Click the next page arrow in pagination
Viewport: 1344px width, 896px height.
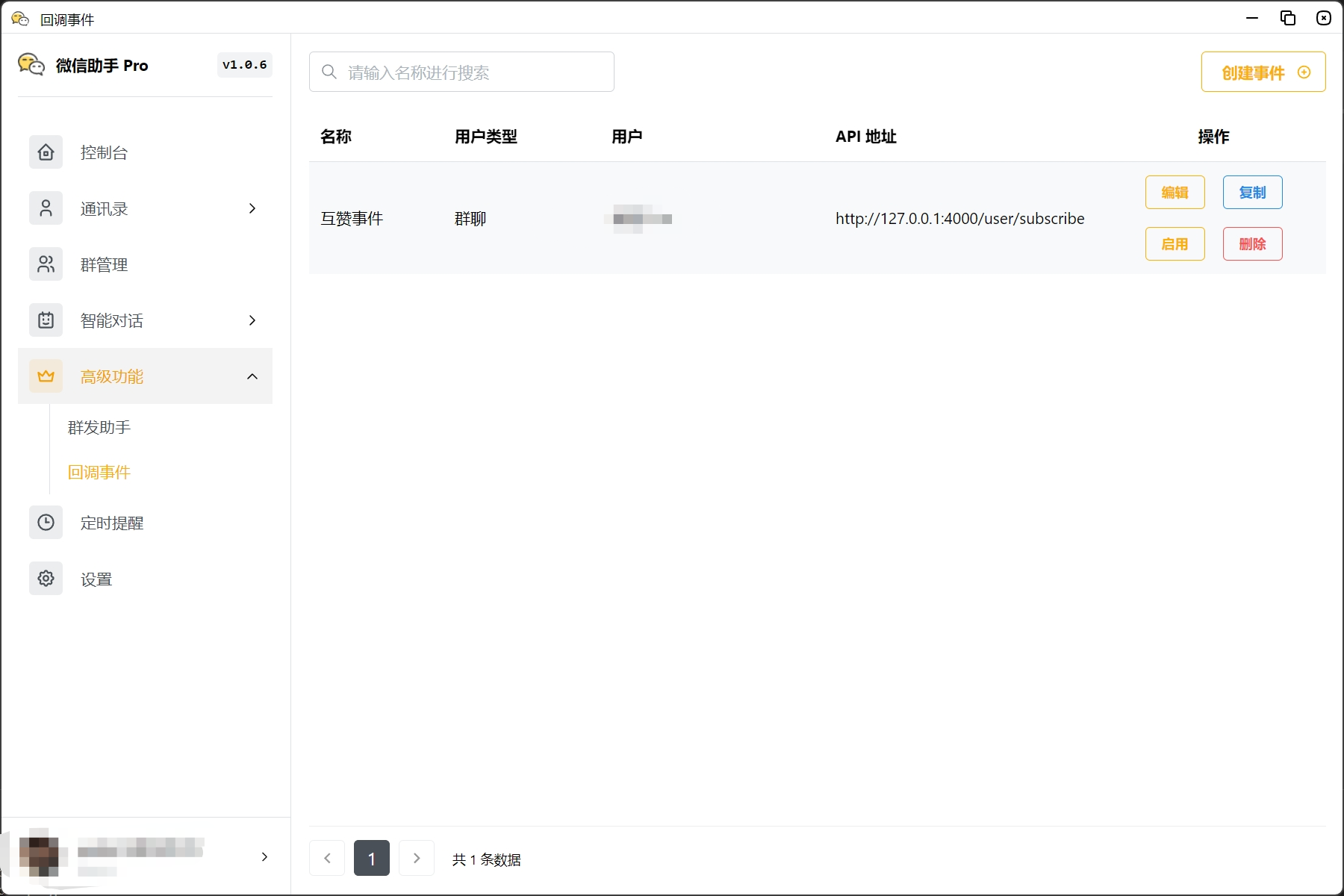tap(417, 858)
